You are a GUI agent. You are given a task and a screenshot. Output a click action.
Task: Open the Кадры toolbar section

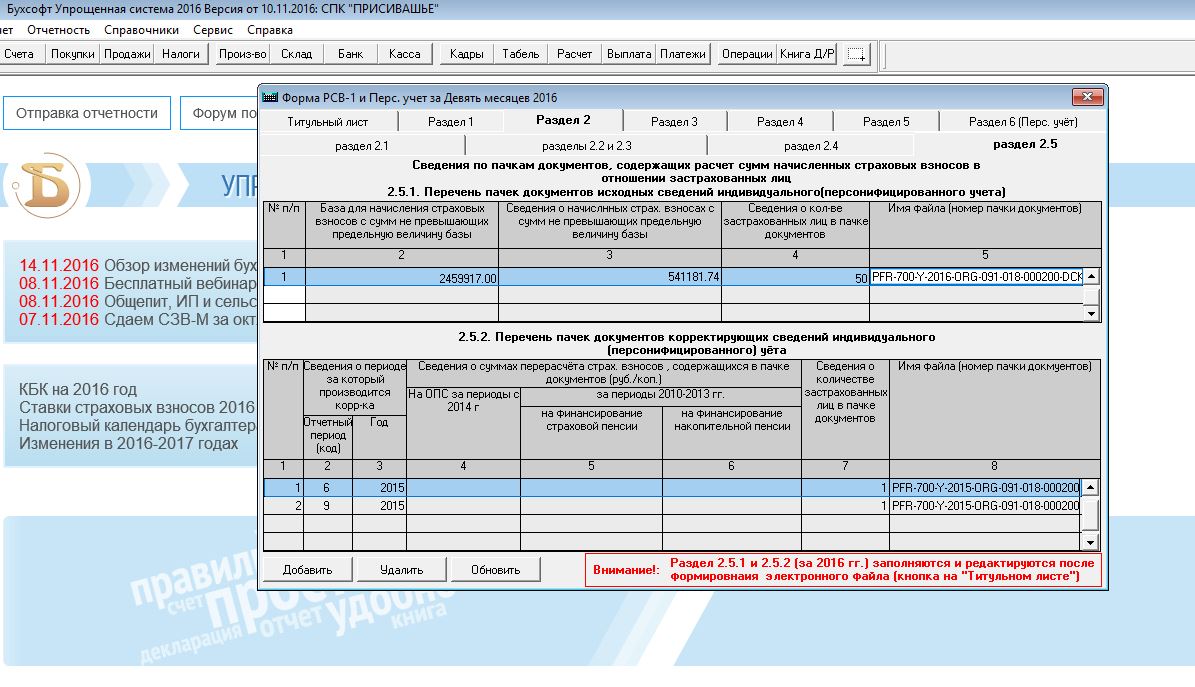point(467,54)
